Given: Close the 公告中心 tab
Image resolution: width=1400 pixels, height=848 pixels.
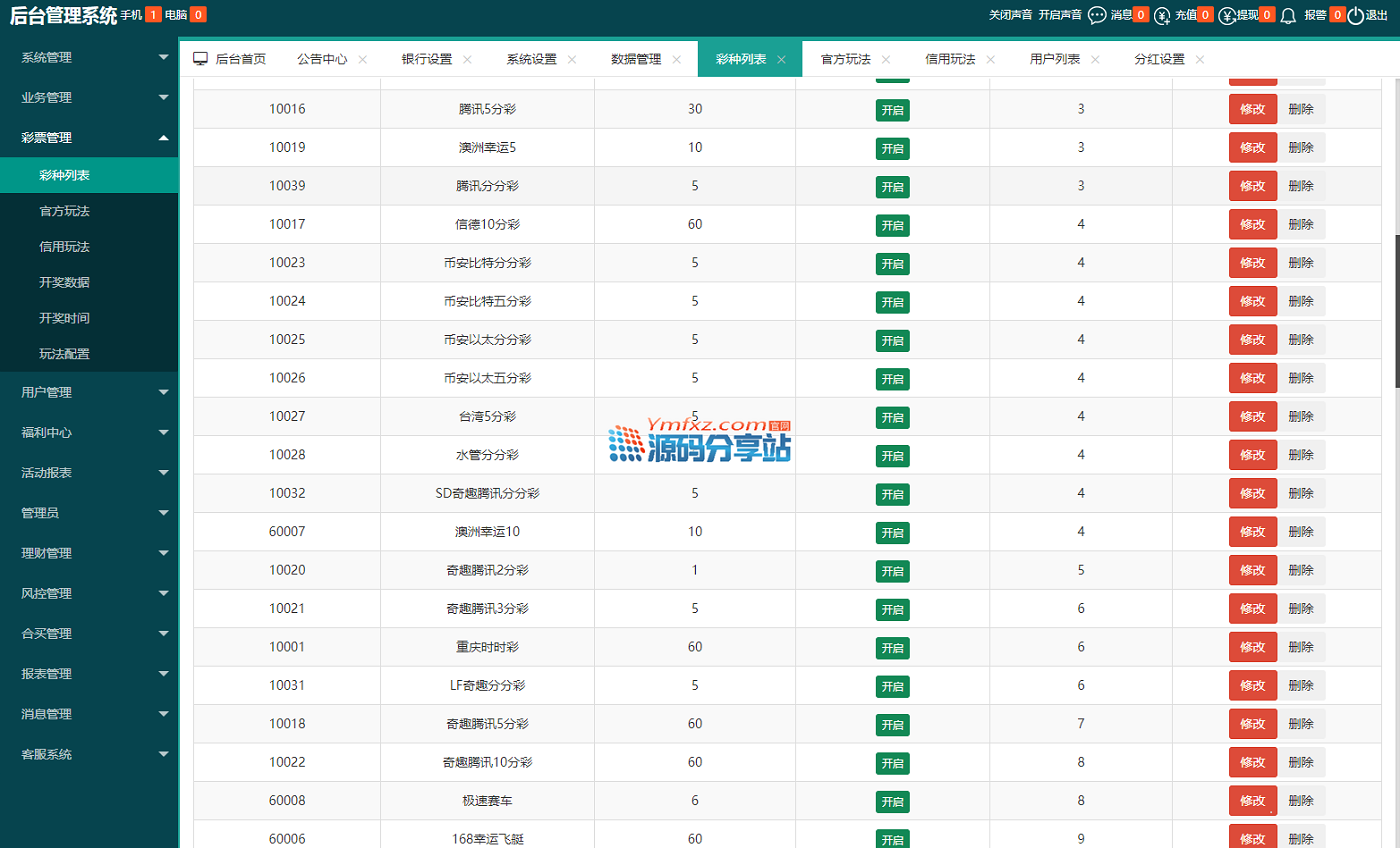Looking at the screenshot, I should tap(363, 59).
